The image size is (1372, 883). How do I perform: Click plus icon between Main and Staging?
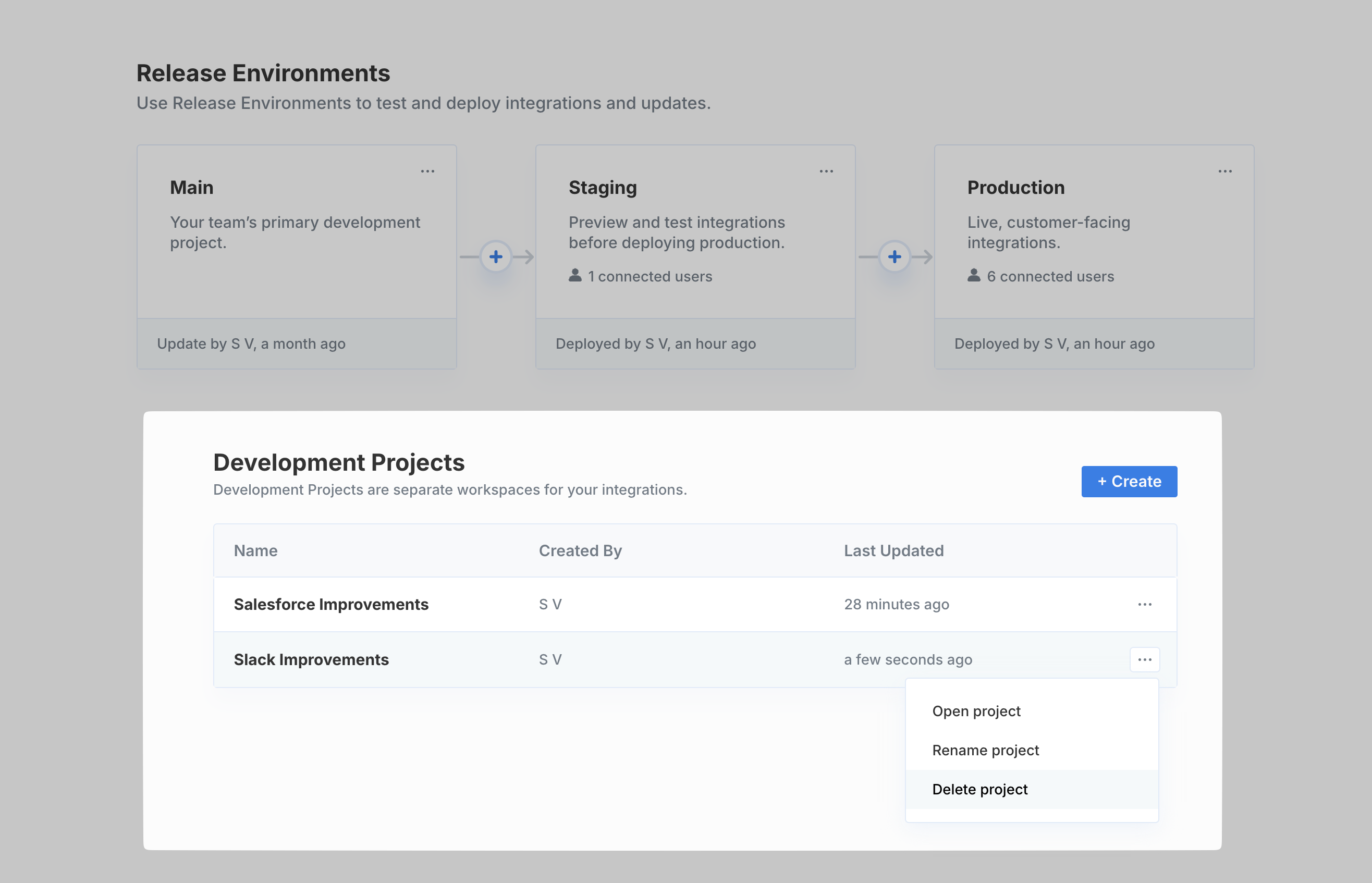496,256
